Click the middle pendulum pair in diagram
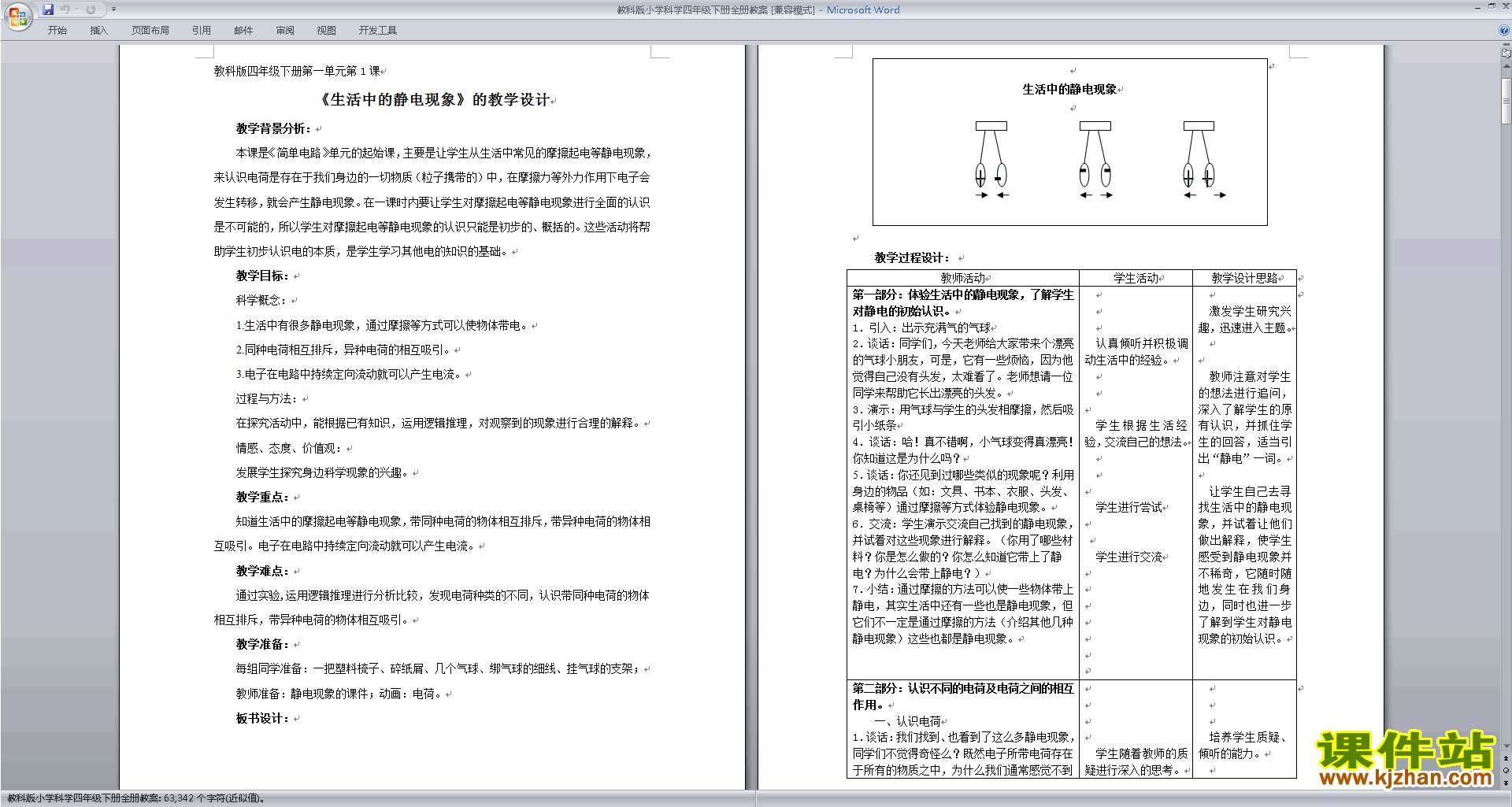This screenshot has height=807, width=1512. pos(1095,160)
